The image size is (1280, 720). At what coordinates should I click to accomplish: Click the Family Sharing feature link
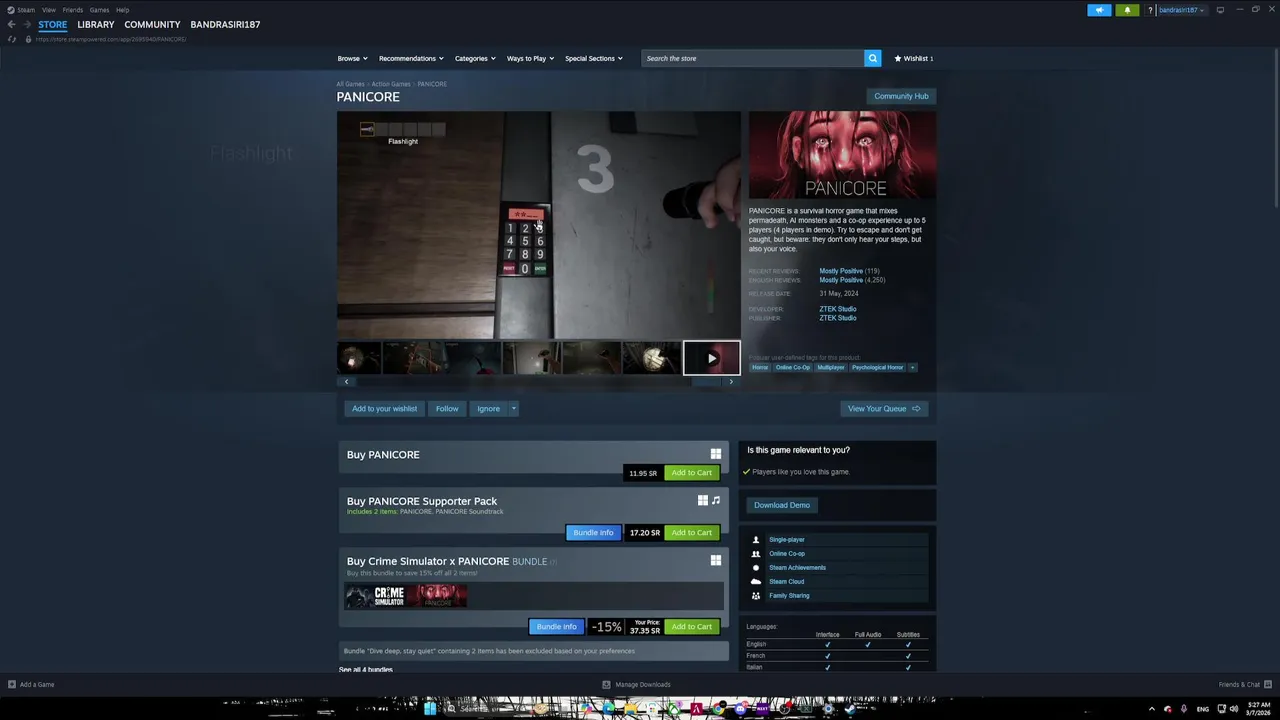pos(789,596)
